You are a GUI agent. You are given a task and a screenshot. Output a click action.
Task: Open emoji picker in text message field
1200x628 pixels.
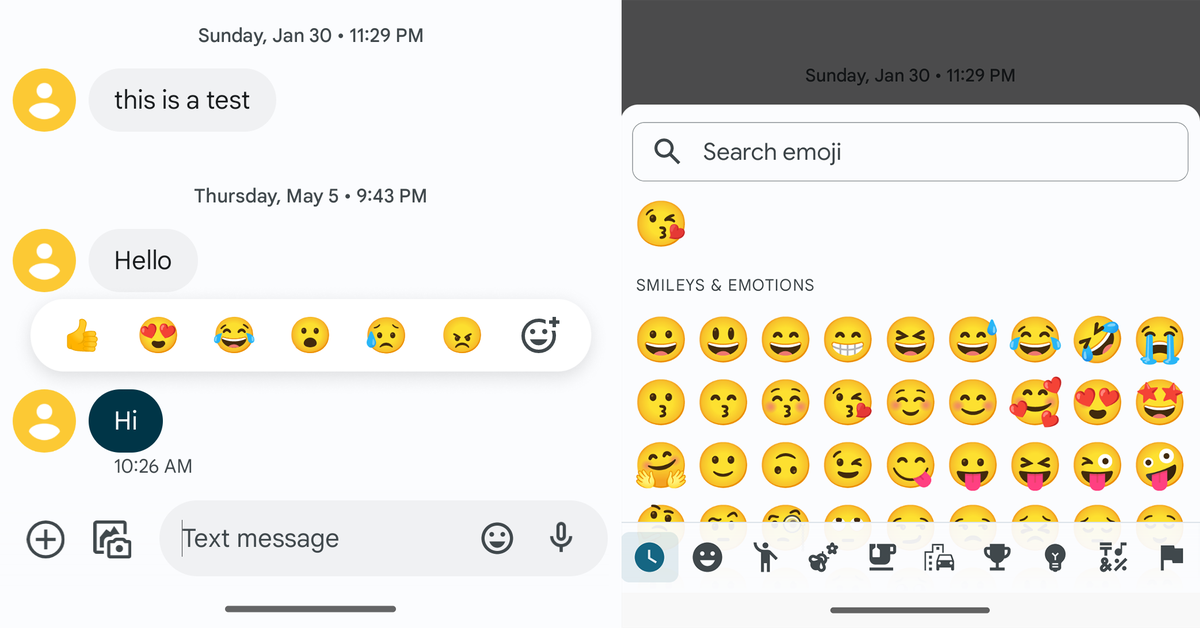pos(497,539)
